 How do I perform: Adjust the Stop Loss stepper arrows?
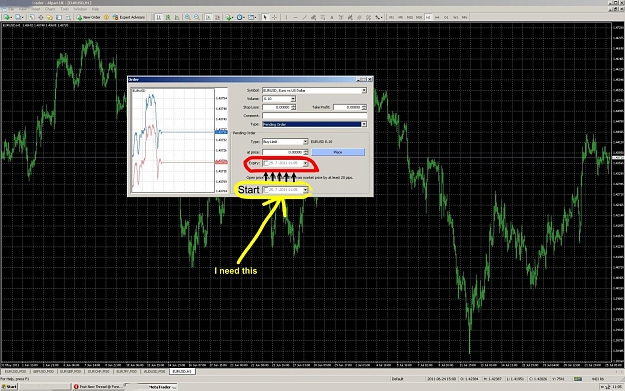click(x=293, y=107)
